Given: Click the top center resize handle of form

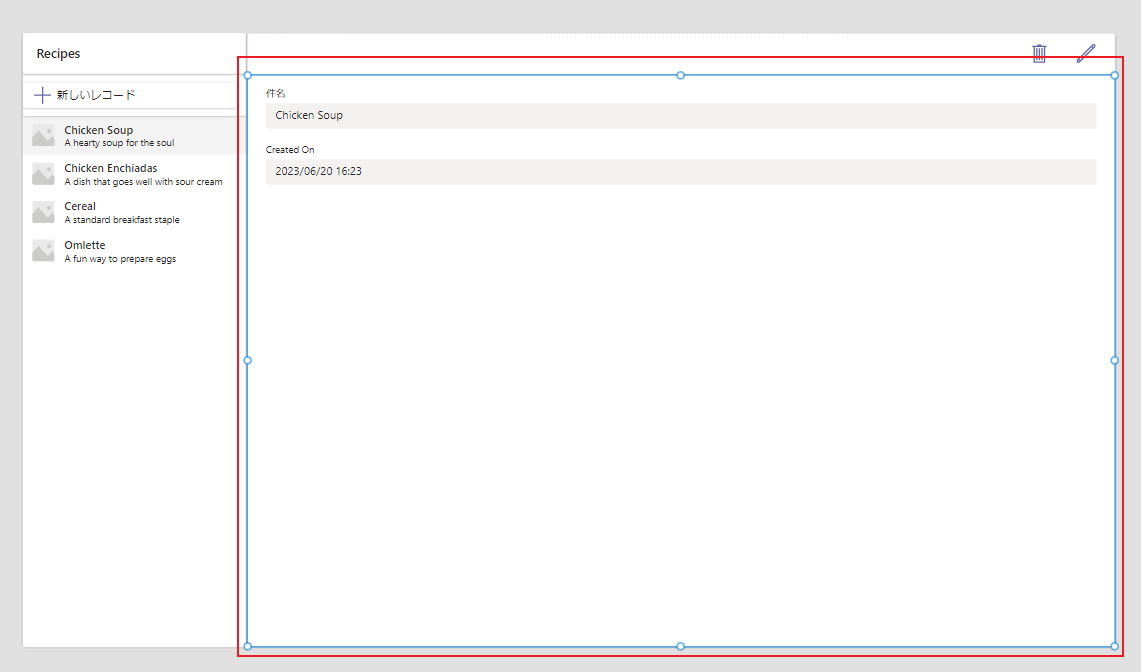Looking at the screenshot, I should click(x=680, y=75).
